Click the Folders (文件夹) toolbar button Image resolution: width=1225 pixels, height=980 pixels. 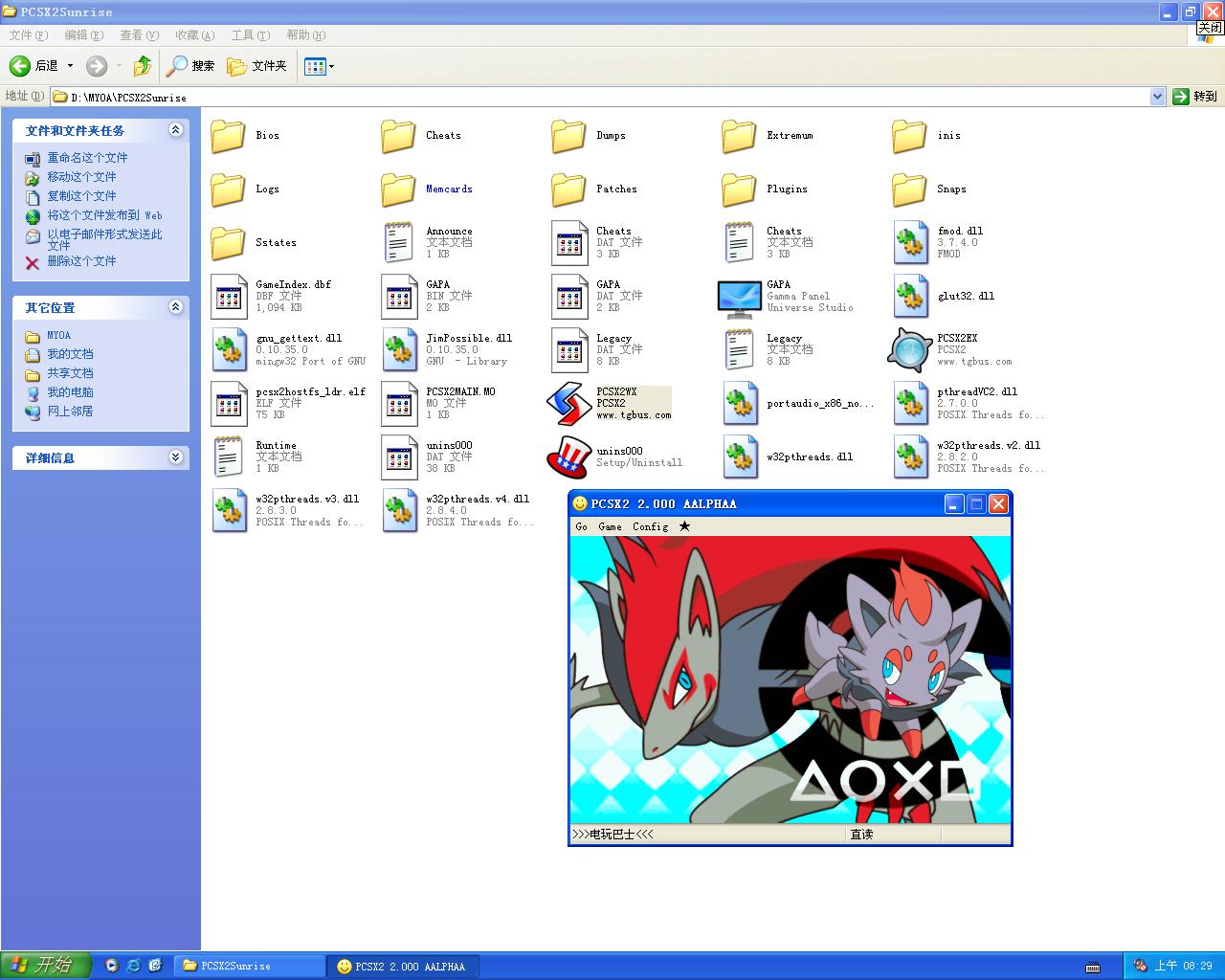pos(256,66)
